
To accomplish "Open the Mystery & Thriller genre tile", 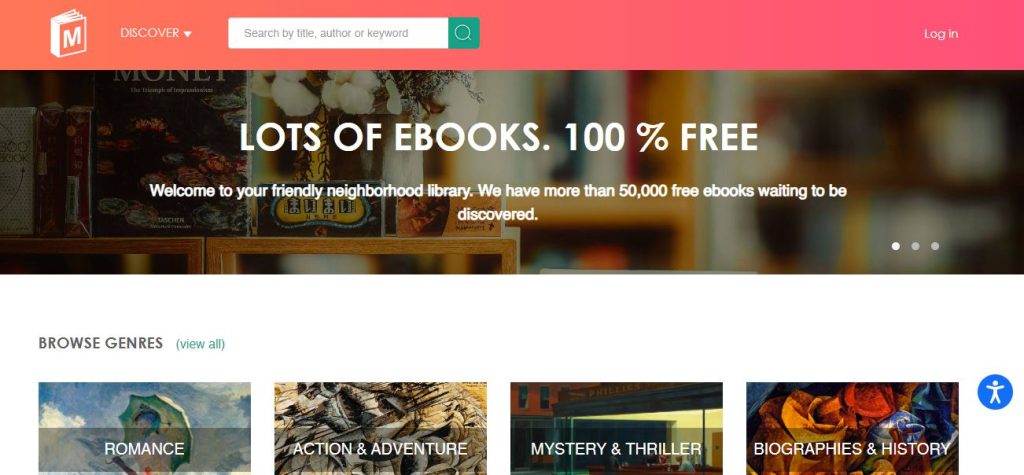I will [x=616, y=429].
